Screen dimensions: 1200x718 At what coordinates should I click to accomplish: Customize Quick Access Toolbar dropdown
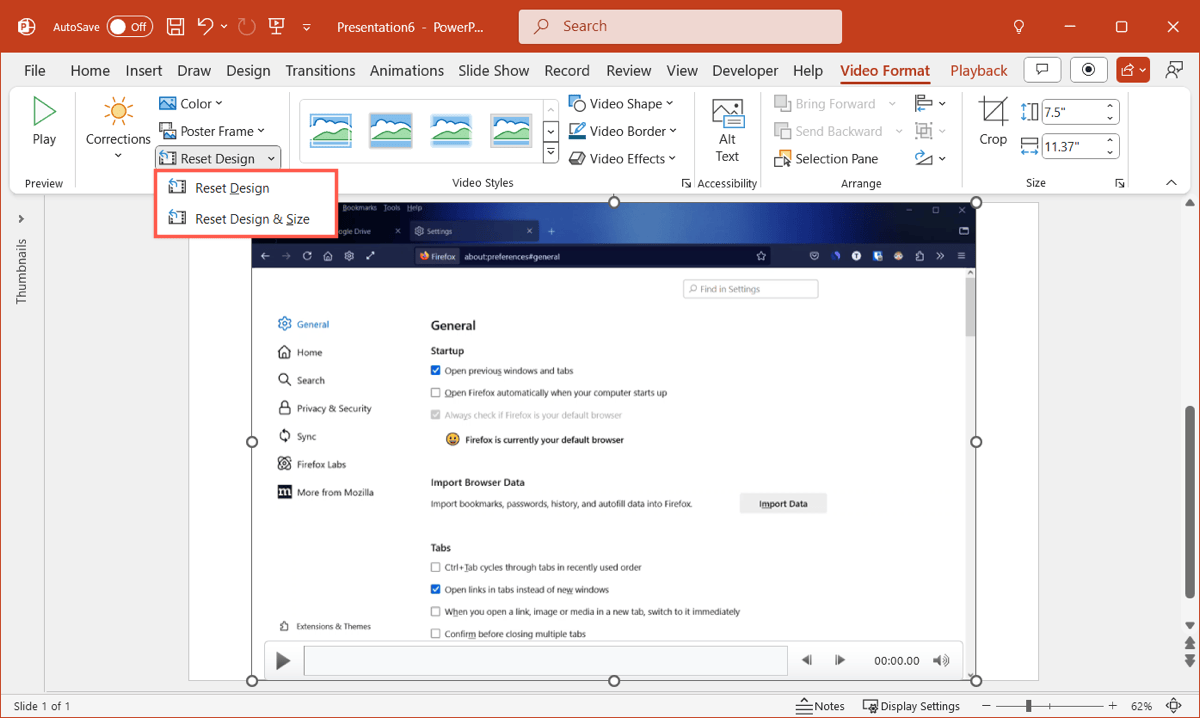pyautogui.click(x=306, y=27)
